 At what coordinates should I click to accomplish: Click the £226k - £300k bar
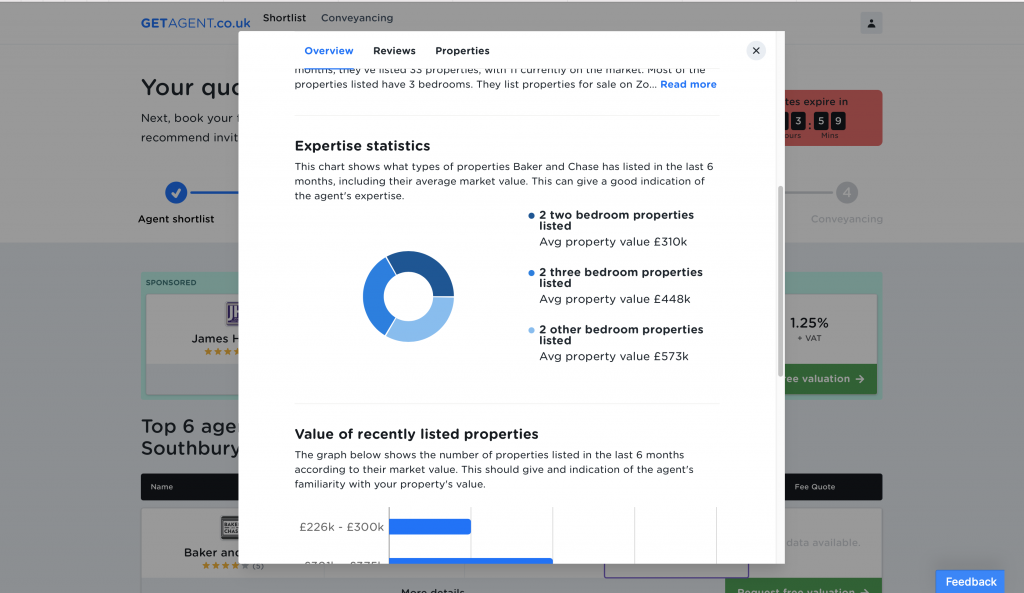[x=430, y=526]
